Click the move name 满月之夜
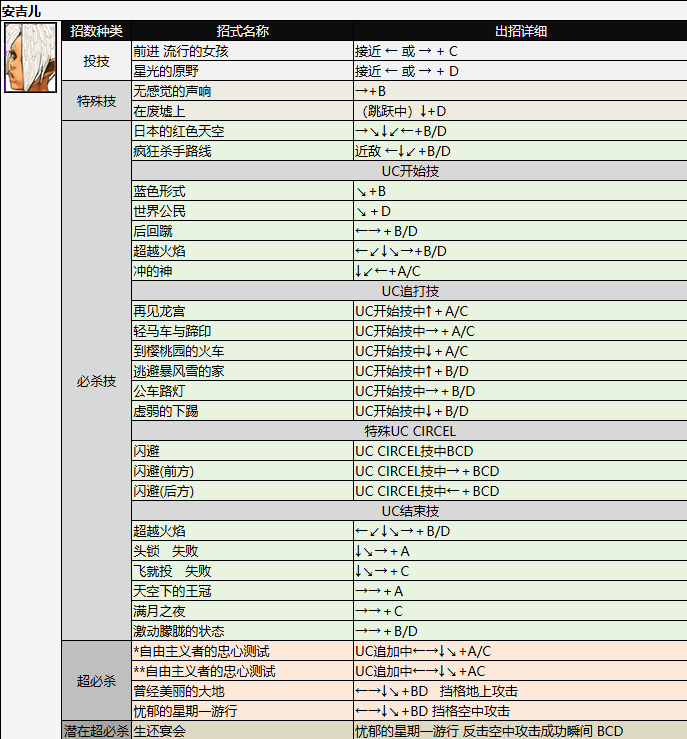Screen dimensions: 687x739 click(159, 611)
